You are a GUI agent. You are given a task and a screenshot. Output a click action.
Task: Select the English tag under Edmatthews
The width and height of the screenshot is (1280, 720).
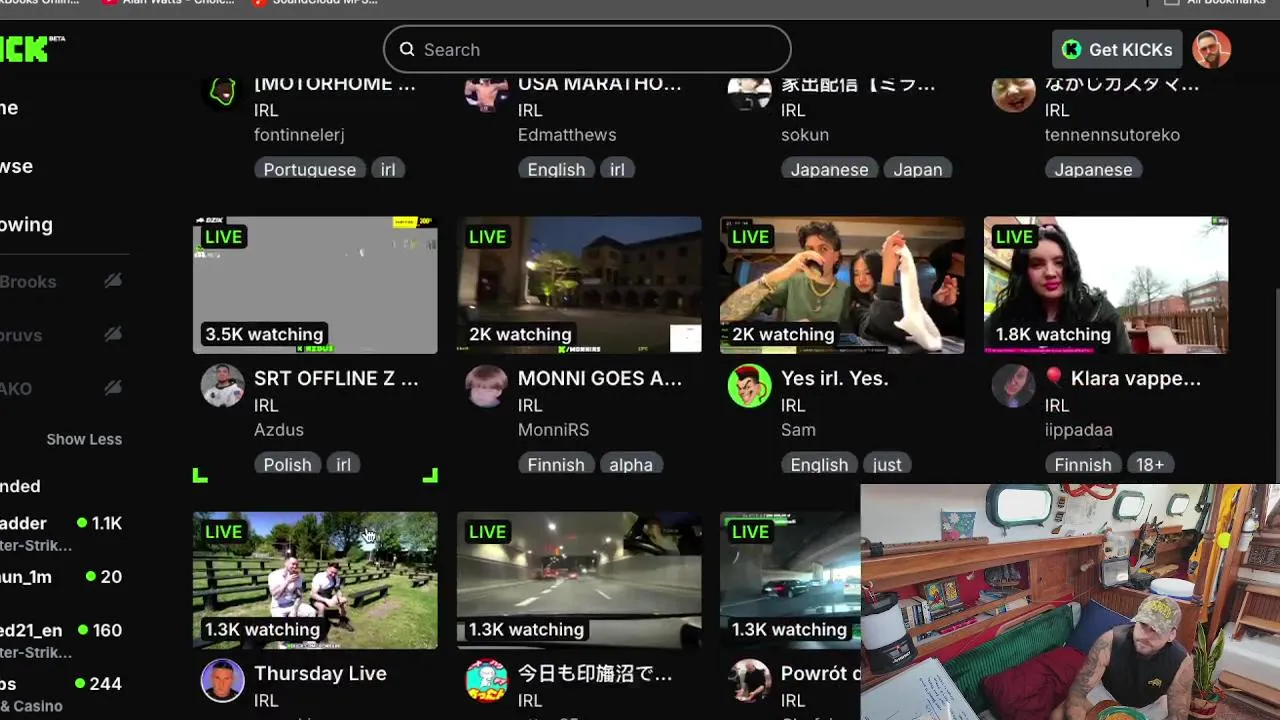tap(556, 169)
